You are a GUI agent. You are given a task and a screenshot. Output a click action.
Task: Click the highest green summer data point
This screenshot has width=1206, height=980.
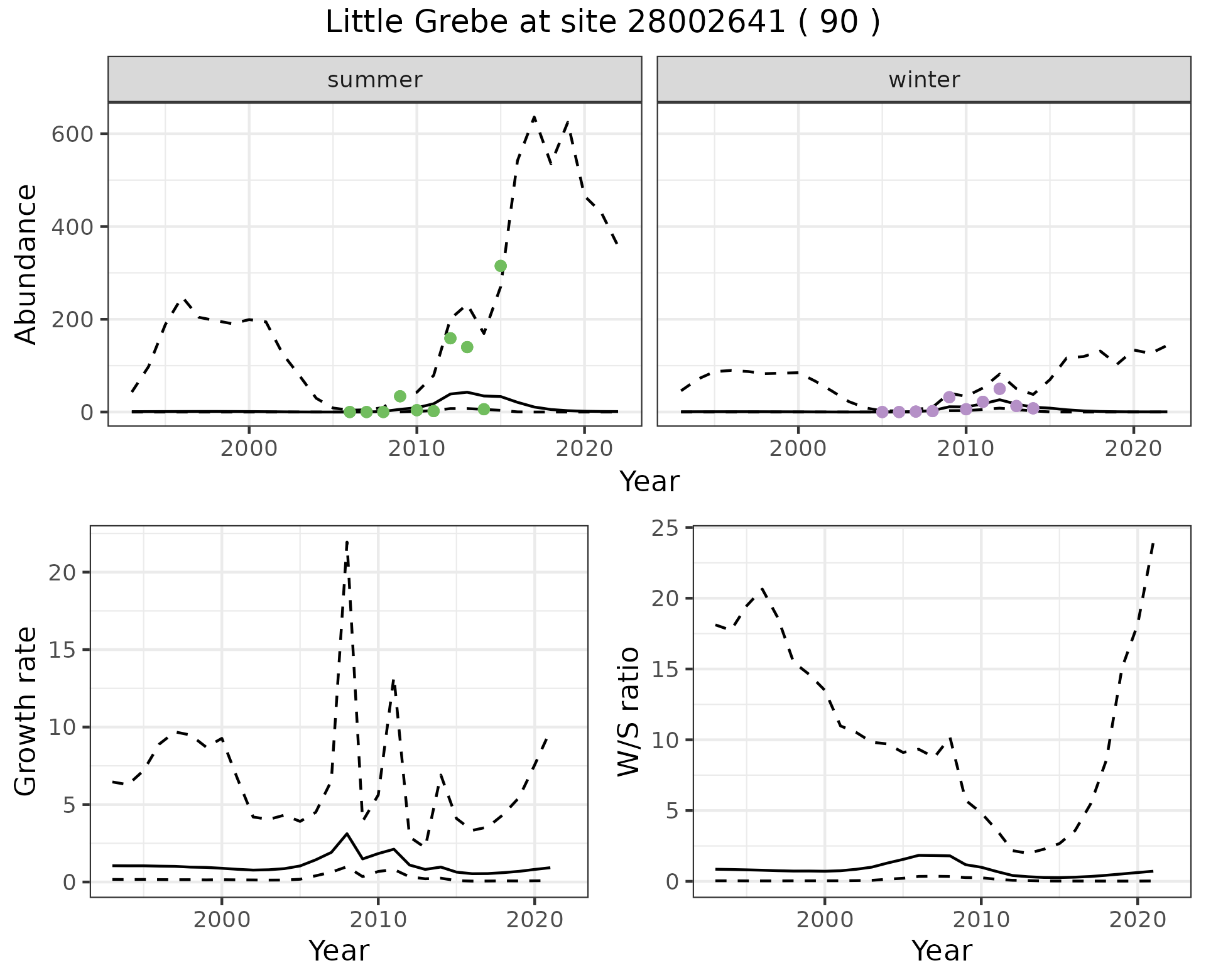tap(501, 266)
